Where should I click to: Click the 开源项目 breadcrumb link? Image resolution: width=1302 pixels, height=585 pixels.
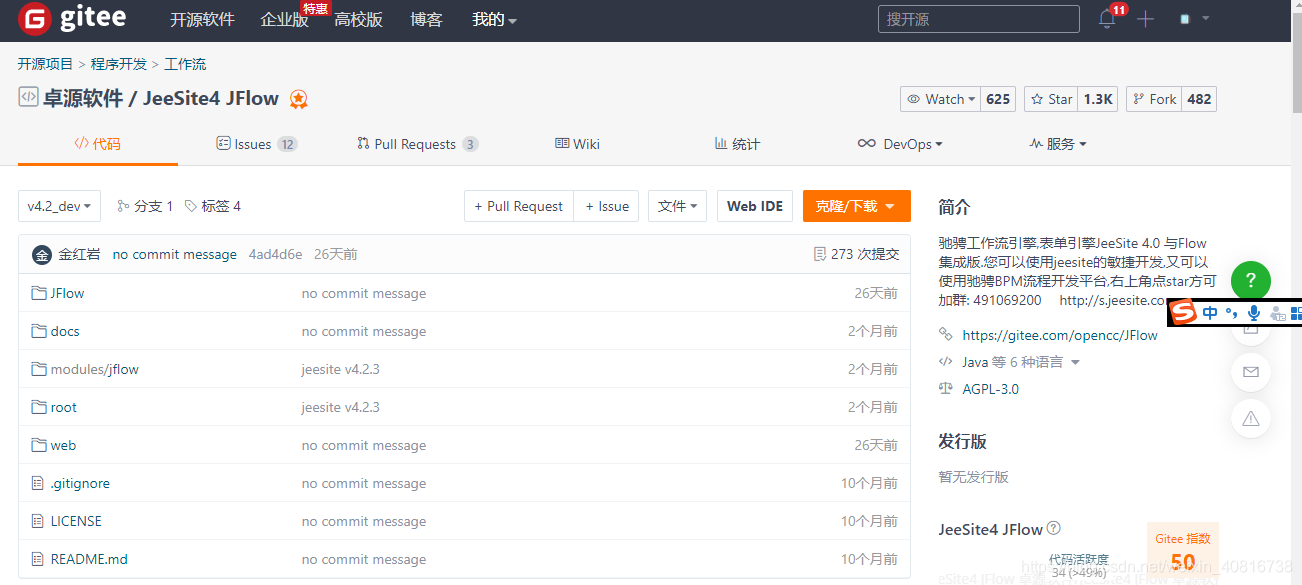point(45,64)
